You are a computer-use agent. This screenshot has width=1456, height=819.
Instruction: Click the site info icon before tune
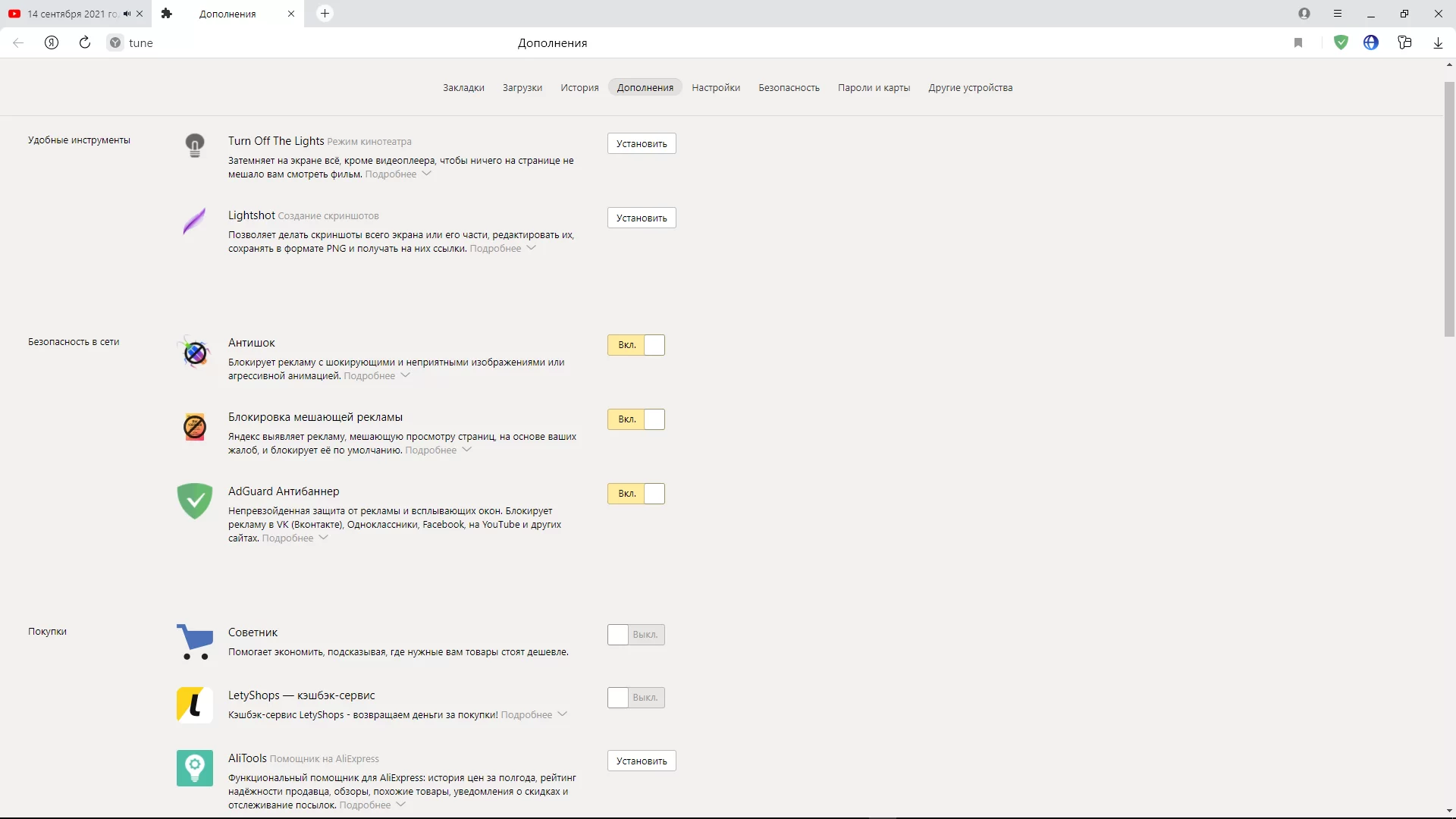point(115,43)
